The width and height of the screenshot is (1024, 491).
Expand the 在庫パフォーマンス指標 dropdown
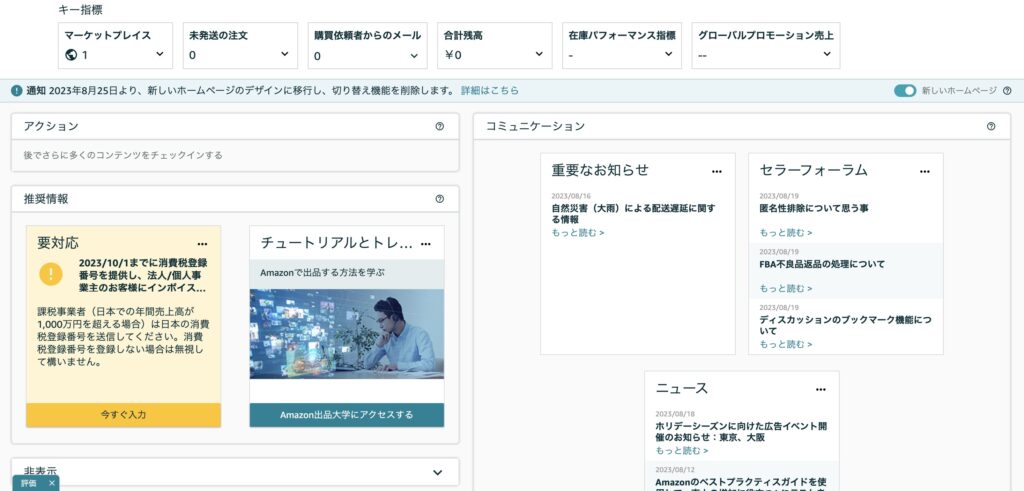668,54
